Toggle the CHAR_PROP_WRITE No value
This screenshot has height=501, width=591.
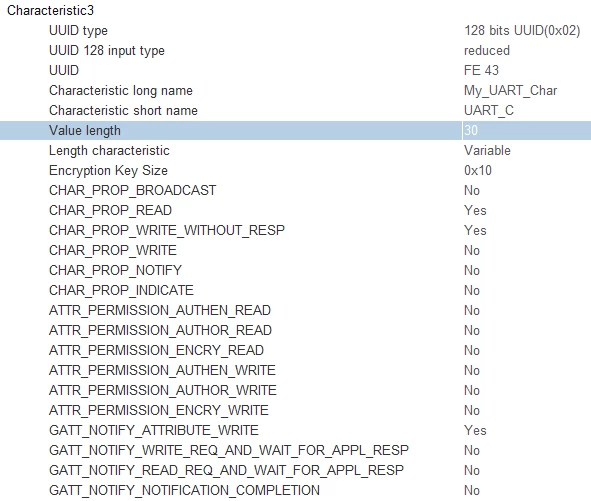tap(472, 250)
